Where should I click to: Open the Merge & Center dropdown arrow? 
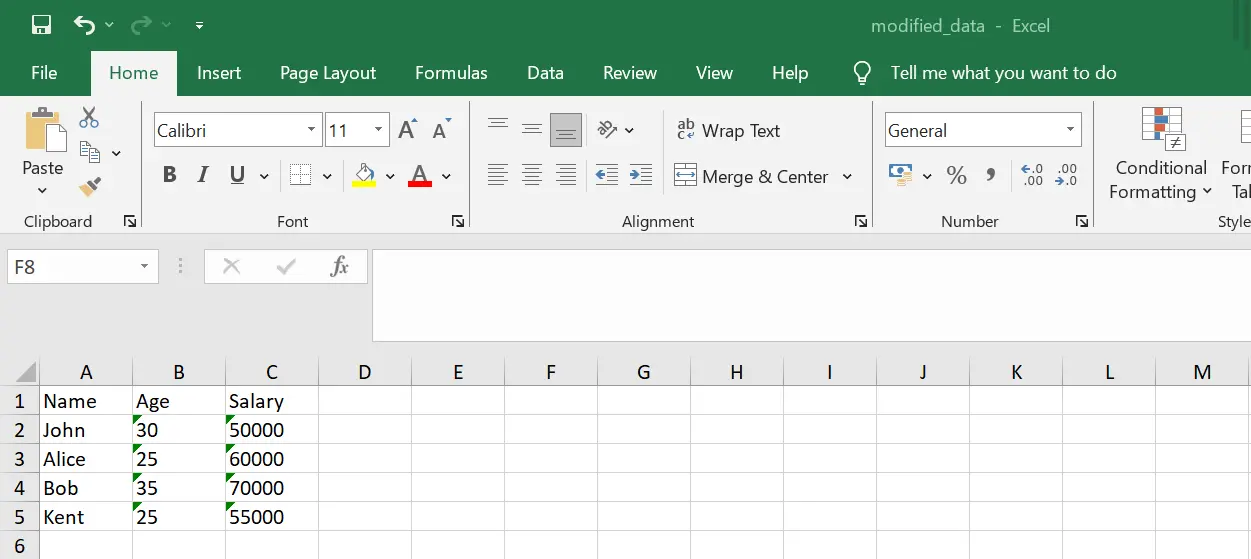click(x=847, y=176)
